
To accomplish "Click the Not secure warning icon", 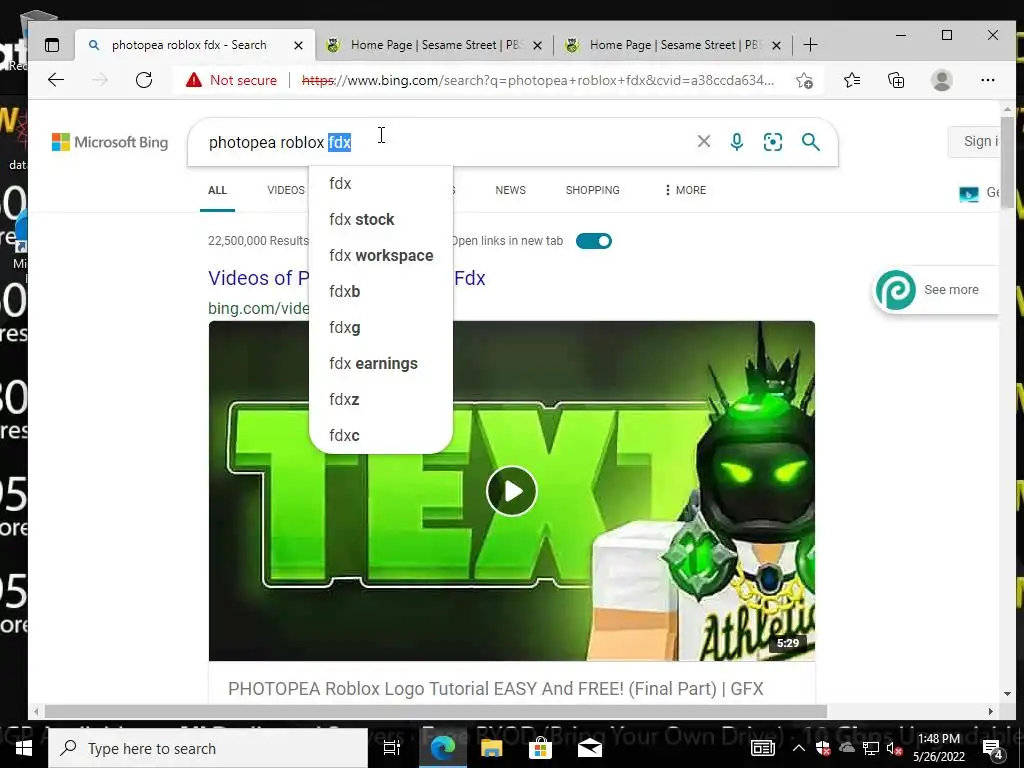I will tap(193, 80).
